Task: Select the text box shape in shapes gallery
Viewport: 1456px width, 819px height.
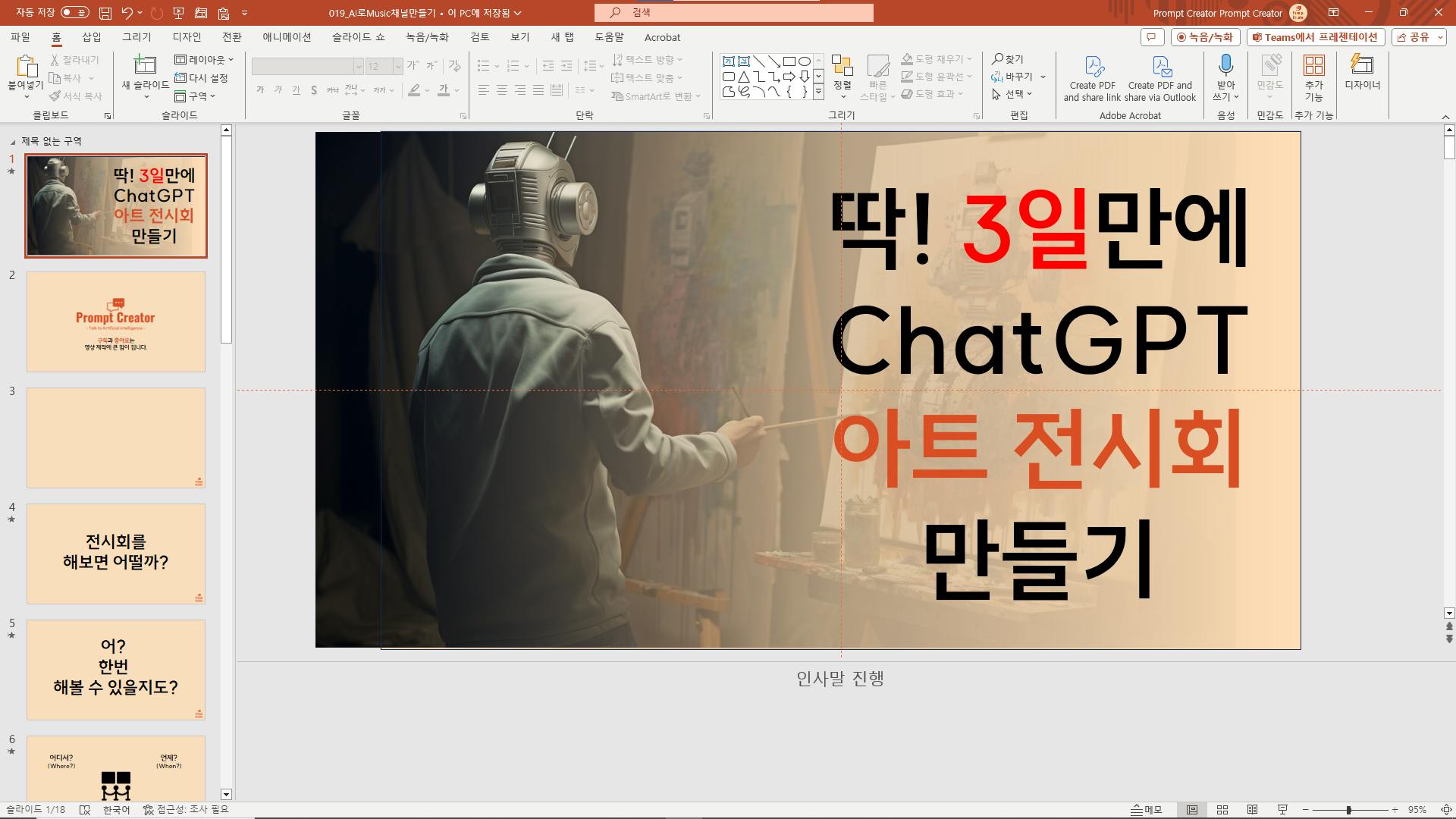Action: coord(728,61)
